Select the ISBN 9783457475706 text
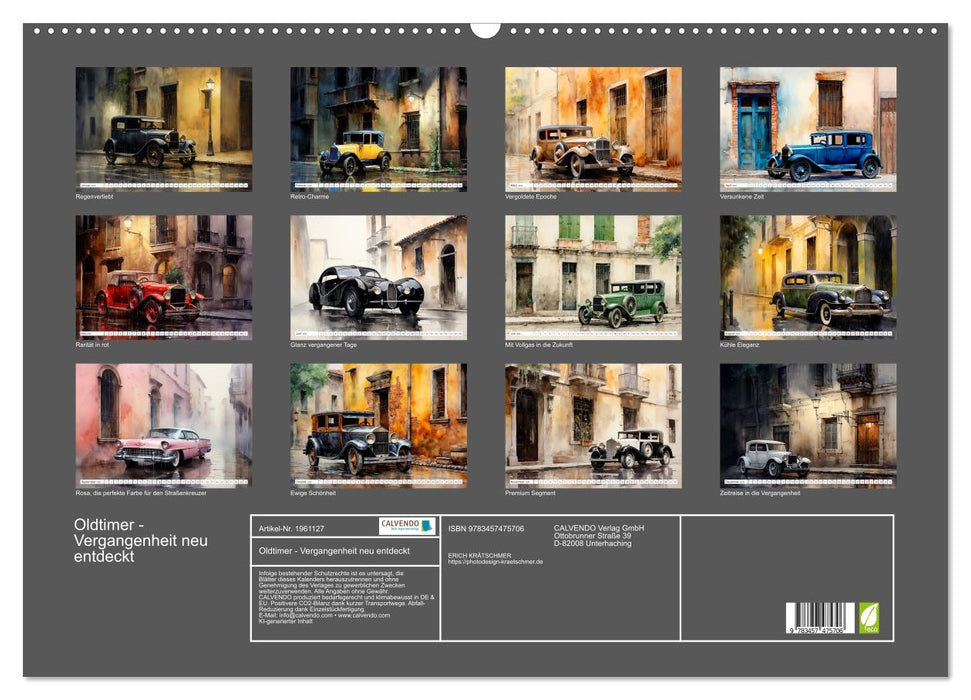The width and height of the screenshot is (971, 700). pyautogui.click(x=486, y=528)
